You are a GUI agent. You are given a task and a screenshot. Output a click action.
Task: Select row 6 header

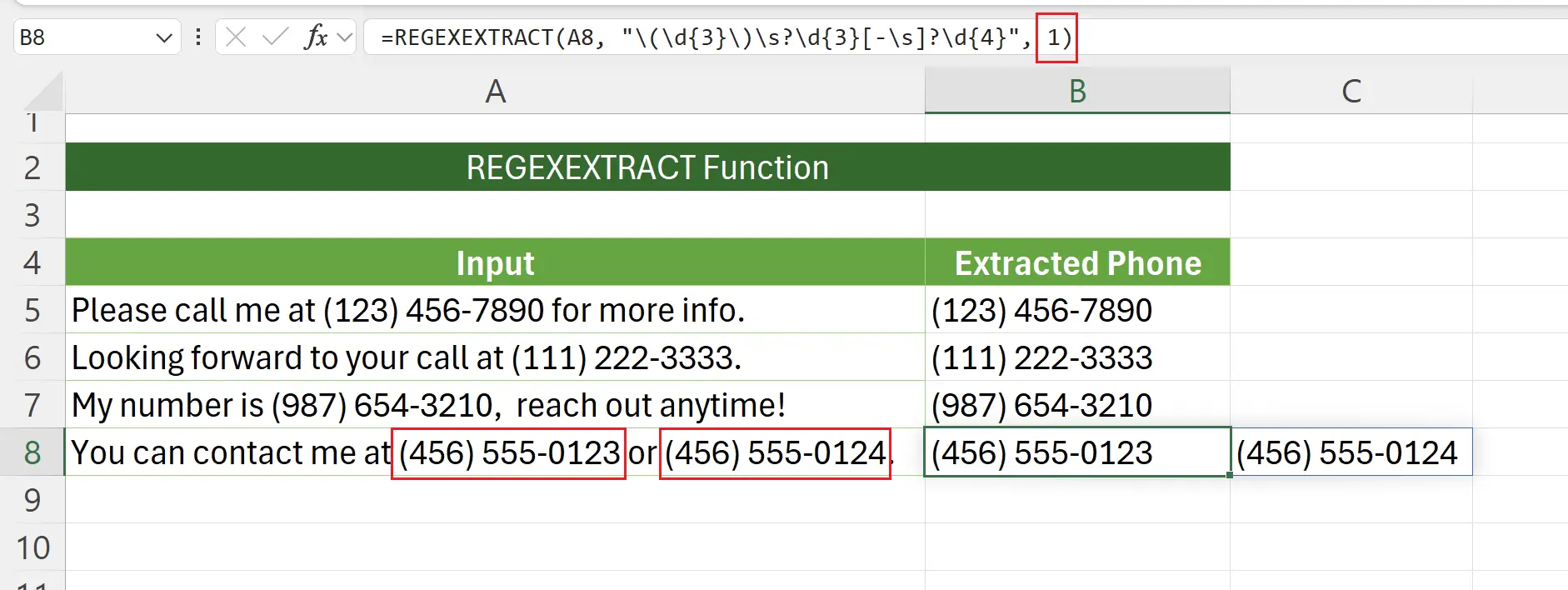coord(32,357)
